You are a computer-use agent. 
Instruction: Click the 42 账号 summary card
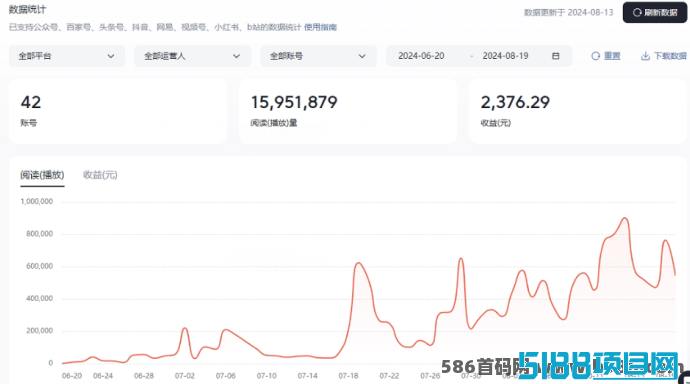pos(118,111)
